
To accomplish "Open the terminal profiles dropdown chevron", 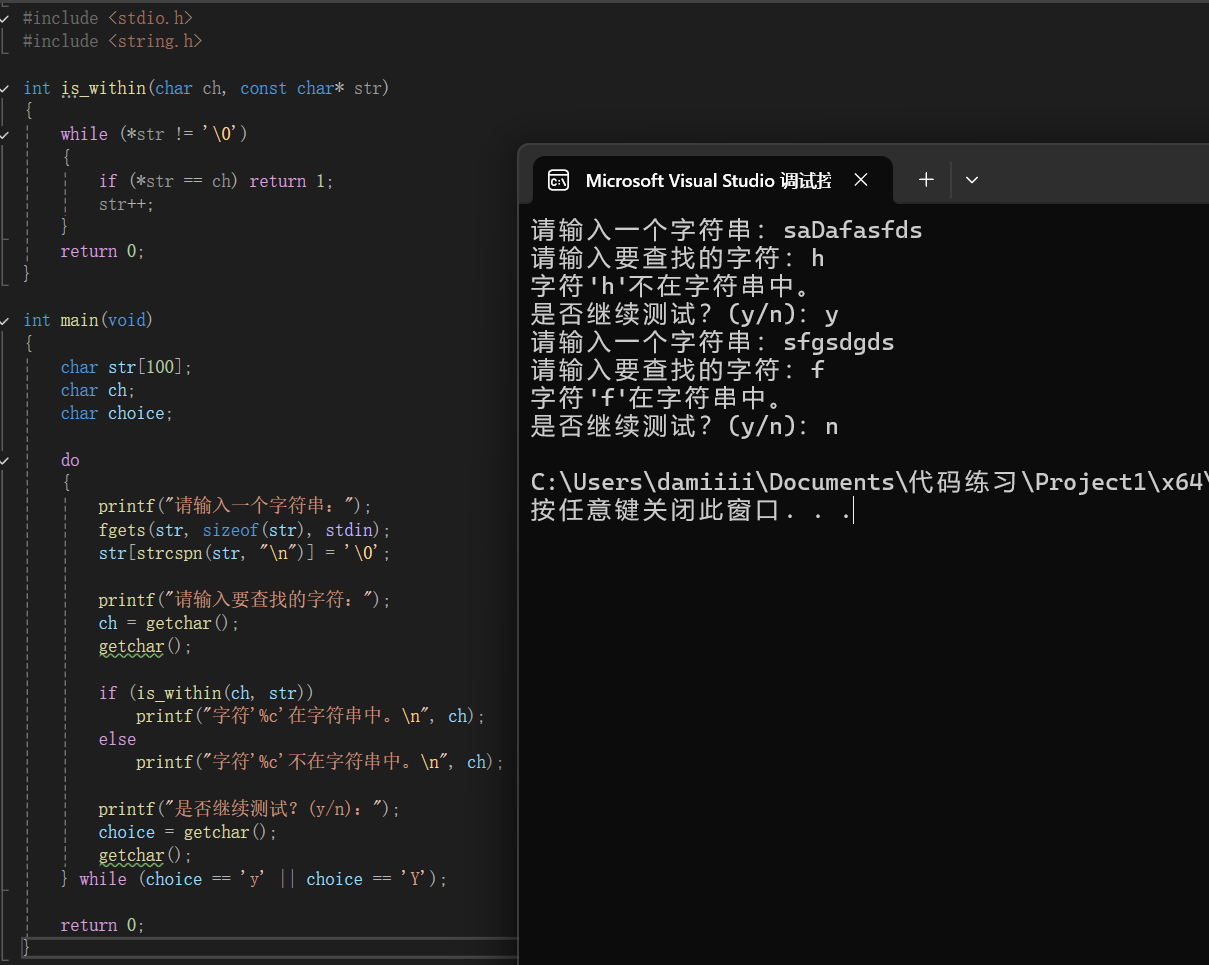I will click(971, 180).
